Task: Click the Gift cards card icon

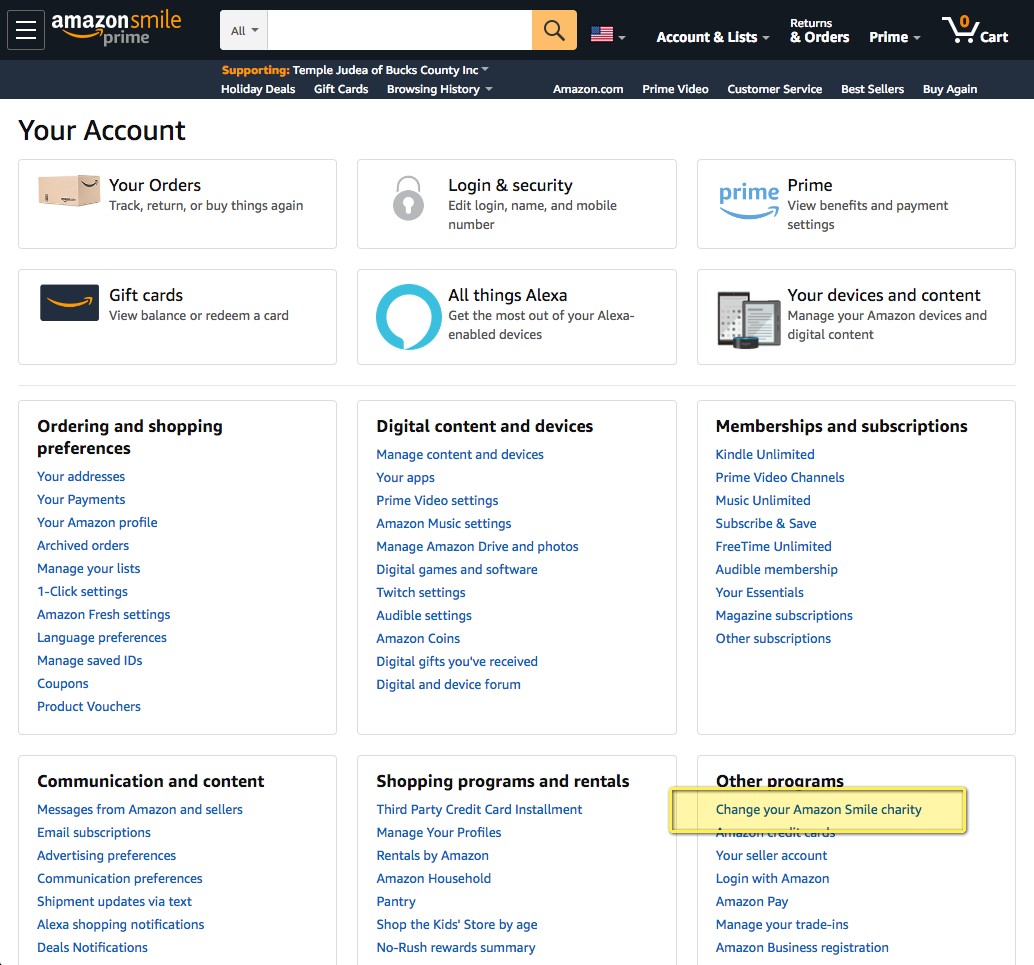Action: tap(69, 303)
